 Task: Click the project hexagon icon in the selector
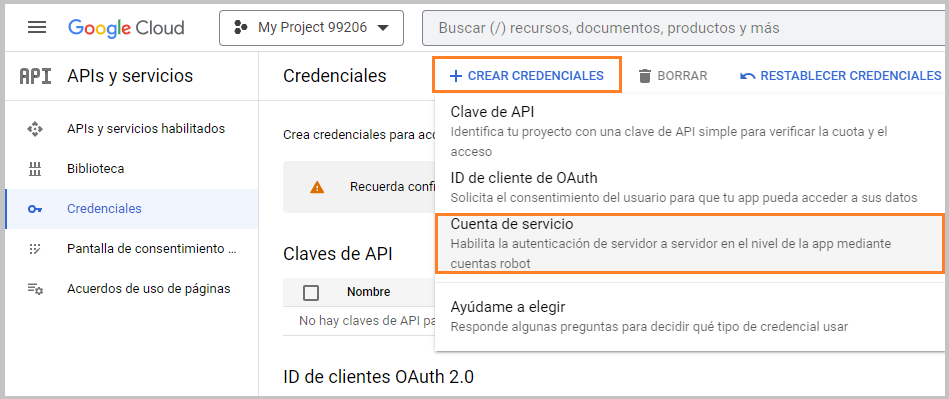click(x=241, y=28)
